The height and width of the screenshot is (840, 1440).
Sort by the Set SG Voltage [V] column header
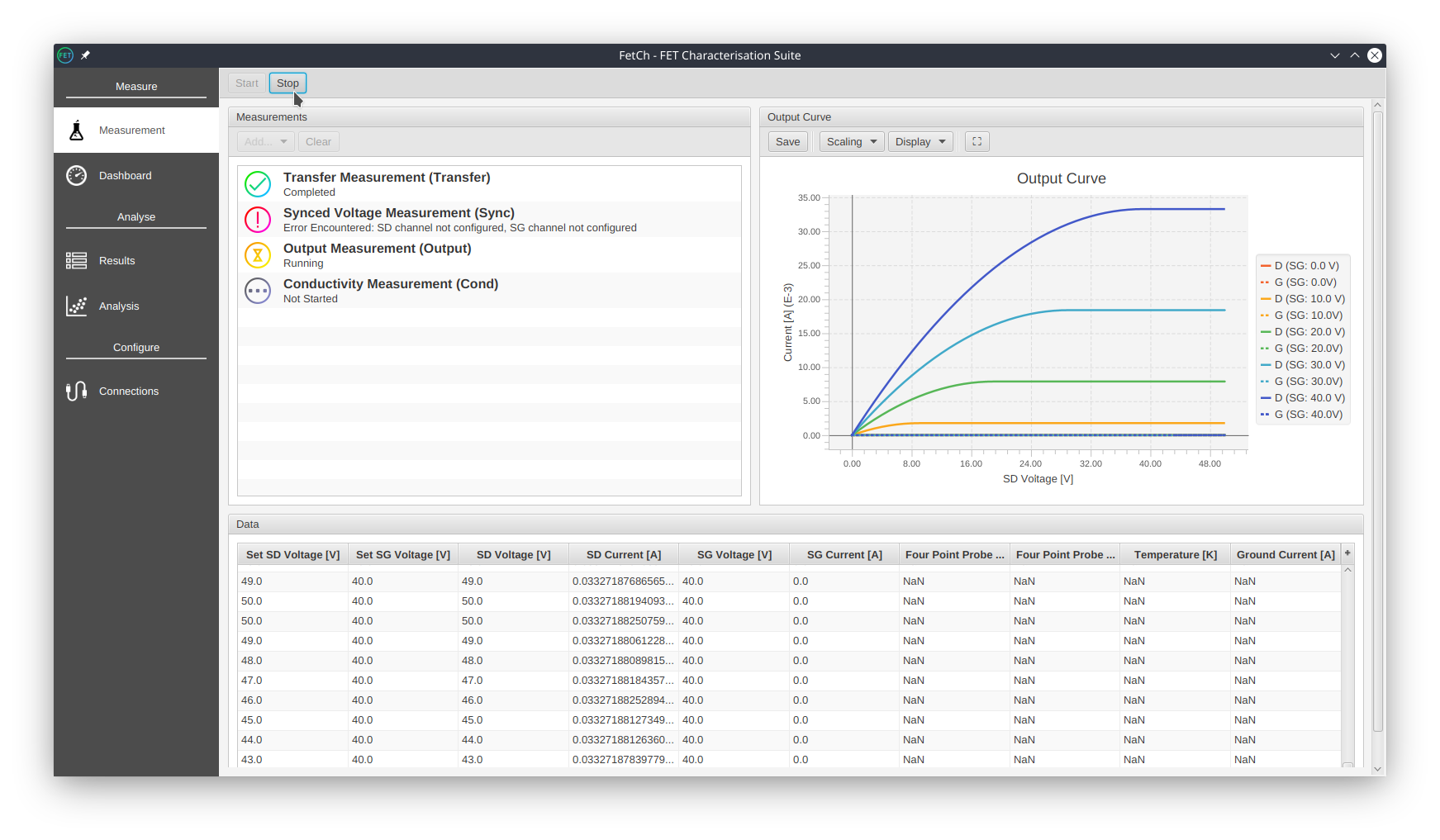403,555
